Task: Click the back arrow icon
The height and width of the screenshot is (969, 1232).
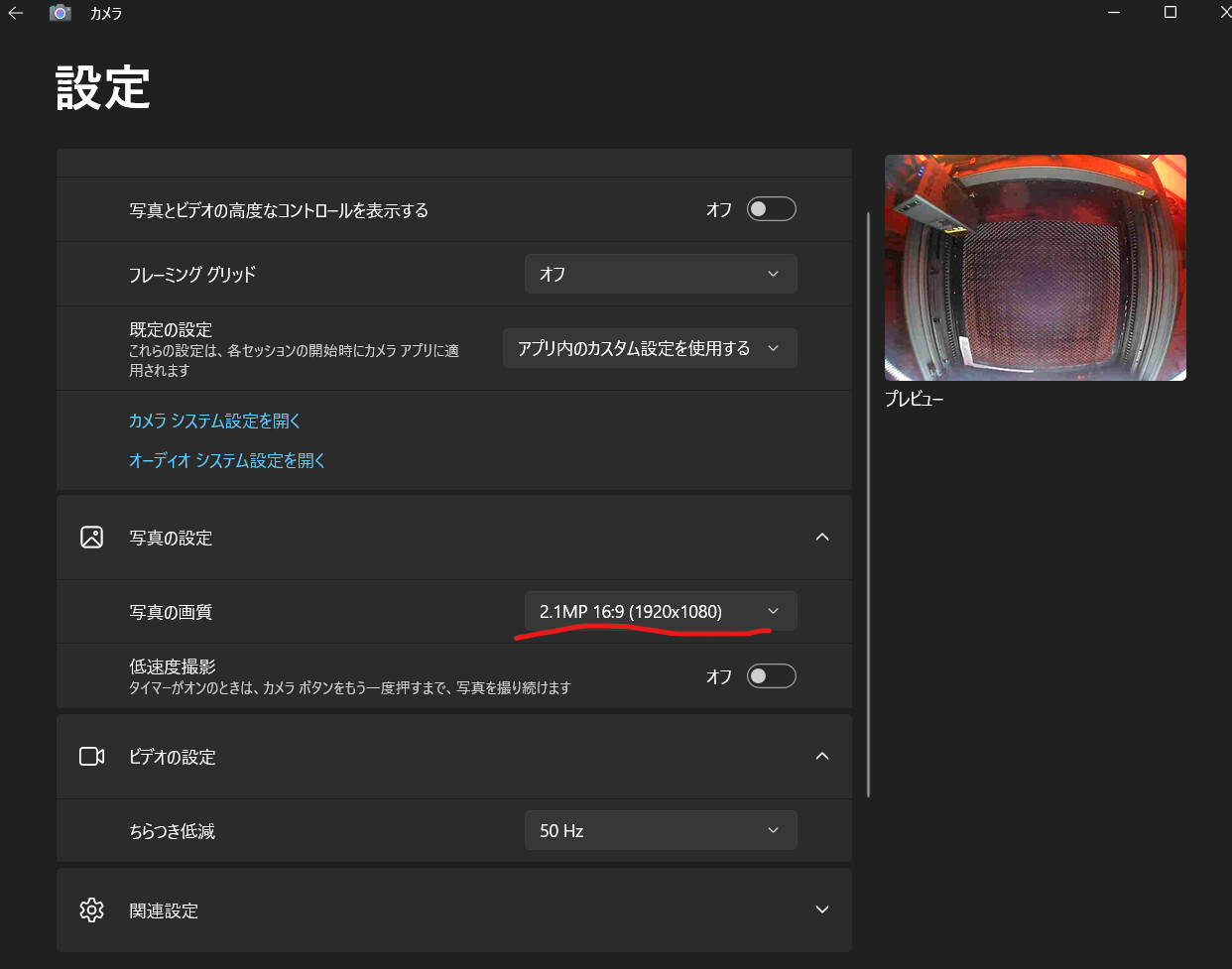Action: (x=16, y=14)
